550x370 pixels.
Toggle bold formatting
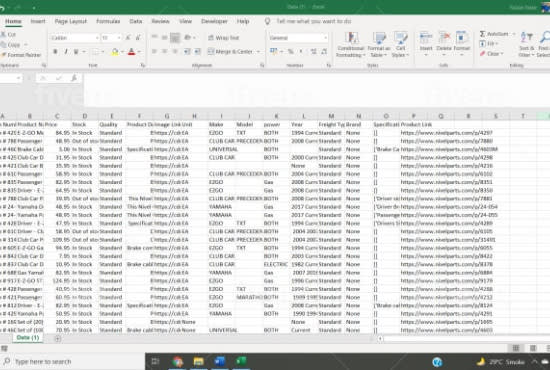click(55, 52)
